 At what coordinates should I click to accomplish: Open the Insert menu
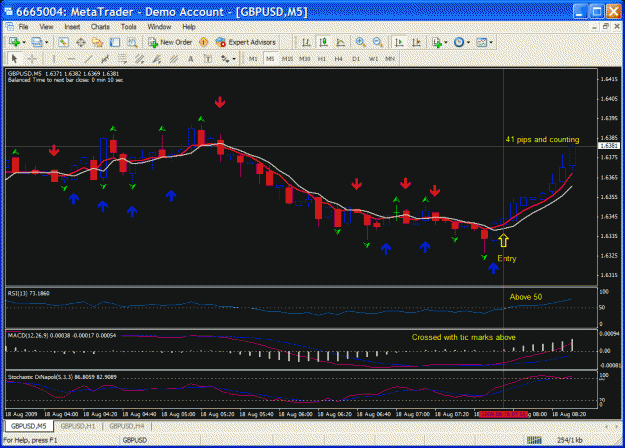tap(72, 27)
